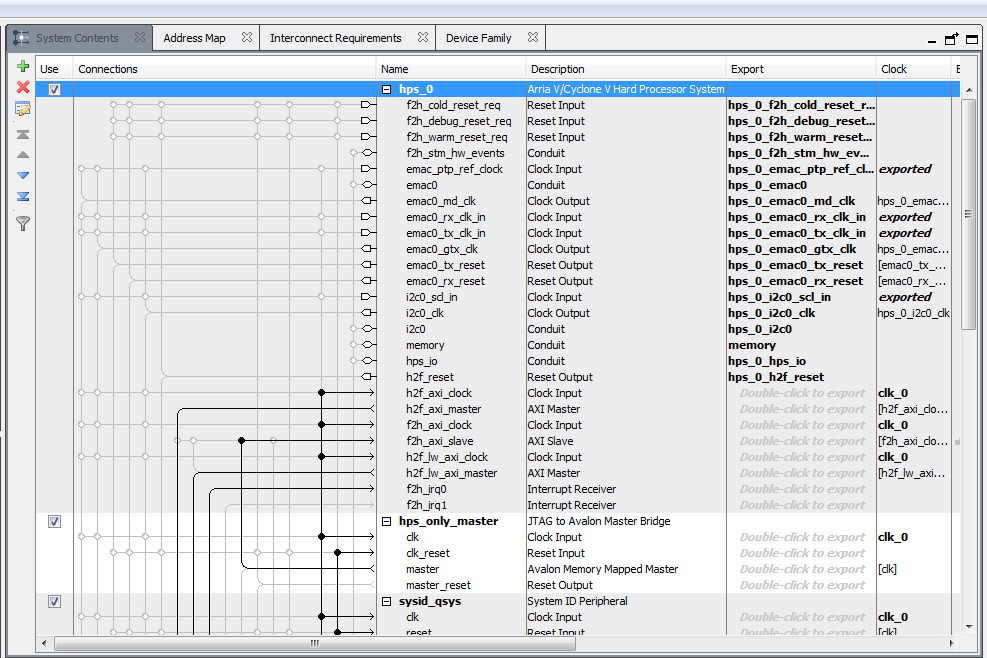Uncheck the Use checkbox for hps_0
Image resolution: width=987 pixels, height=658 pixels.
click(x=54, y=89)
